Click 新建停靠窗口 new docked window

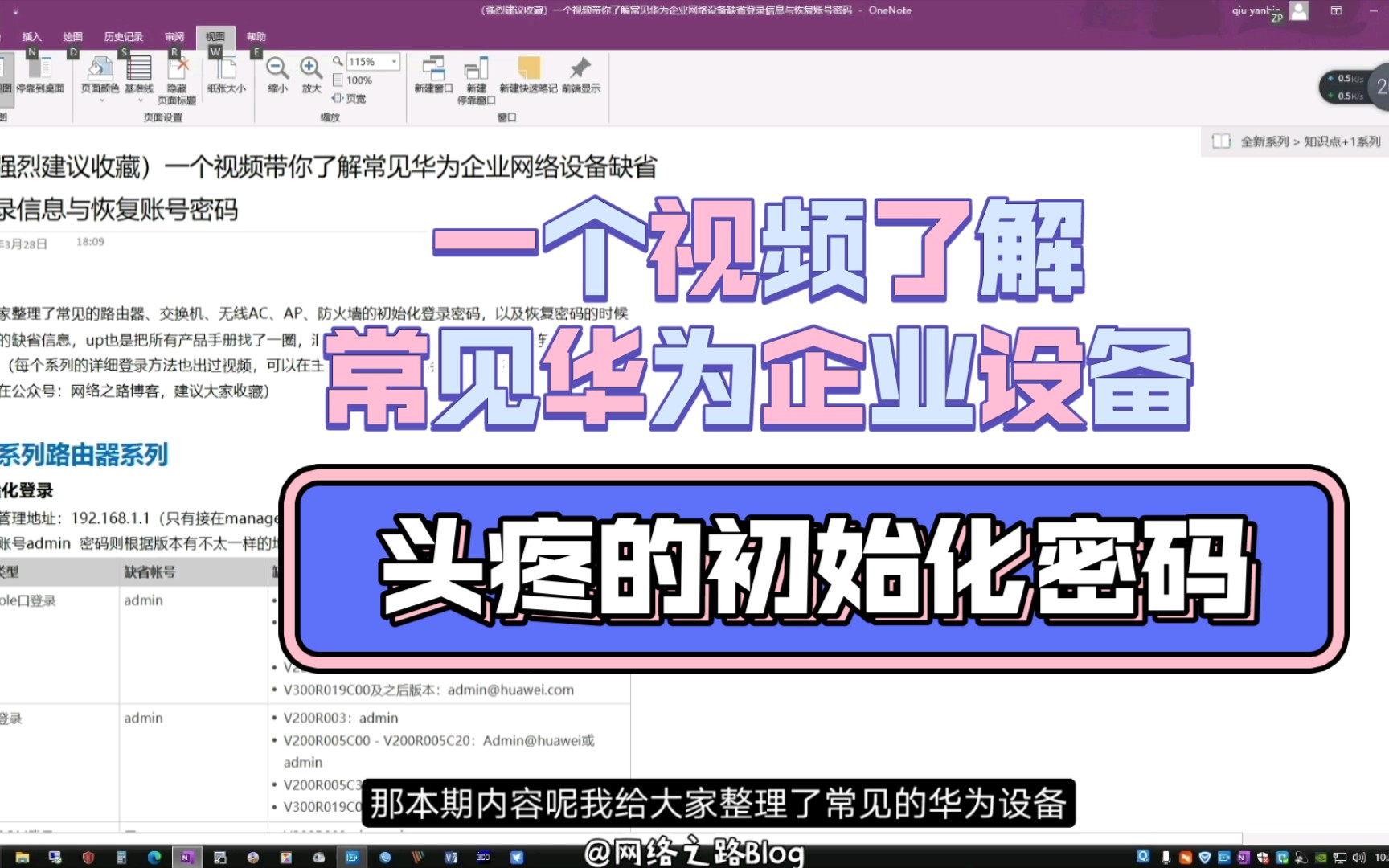pyautogui.click(x=476, y=80)
